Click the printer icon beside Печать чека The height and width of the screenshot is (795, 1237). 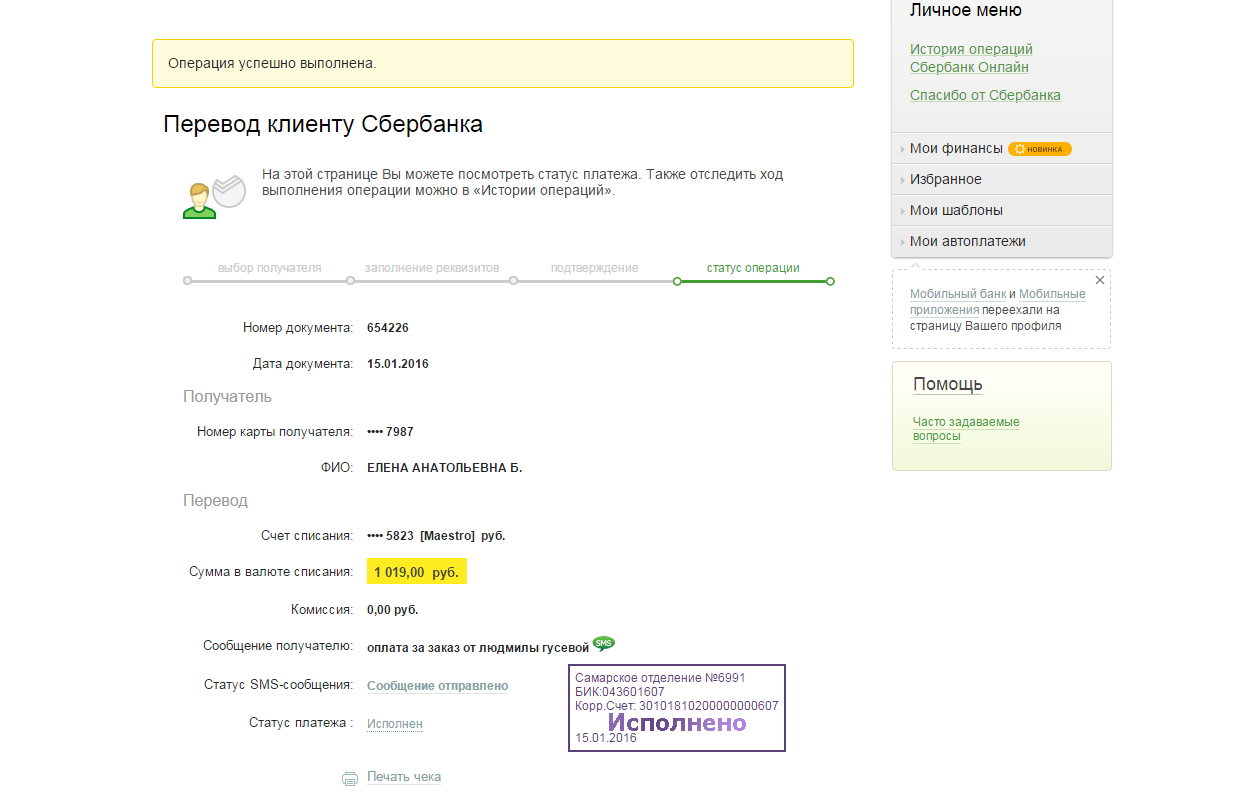coord(349,778)
